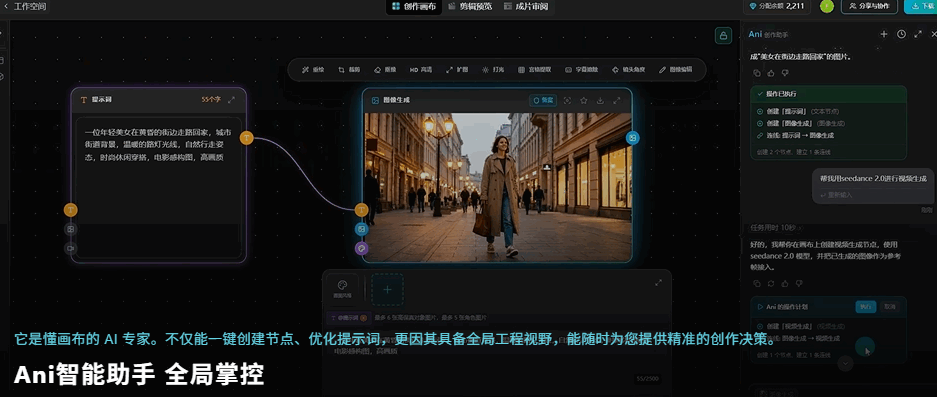Dislike the second Ani reply

799,283
